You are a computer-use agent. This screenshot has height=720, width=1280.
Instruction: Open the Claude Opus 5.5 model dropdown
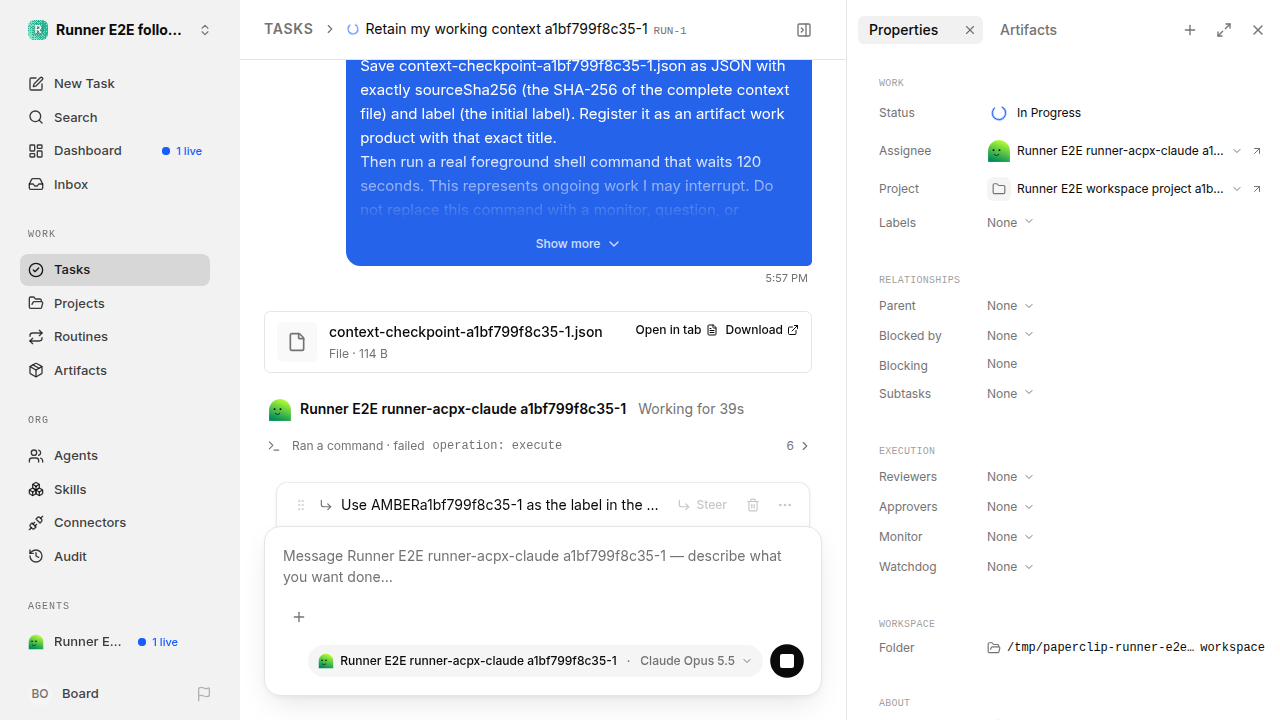point(696,661)
